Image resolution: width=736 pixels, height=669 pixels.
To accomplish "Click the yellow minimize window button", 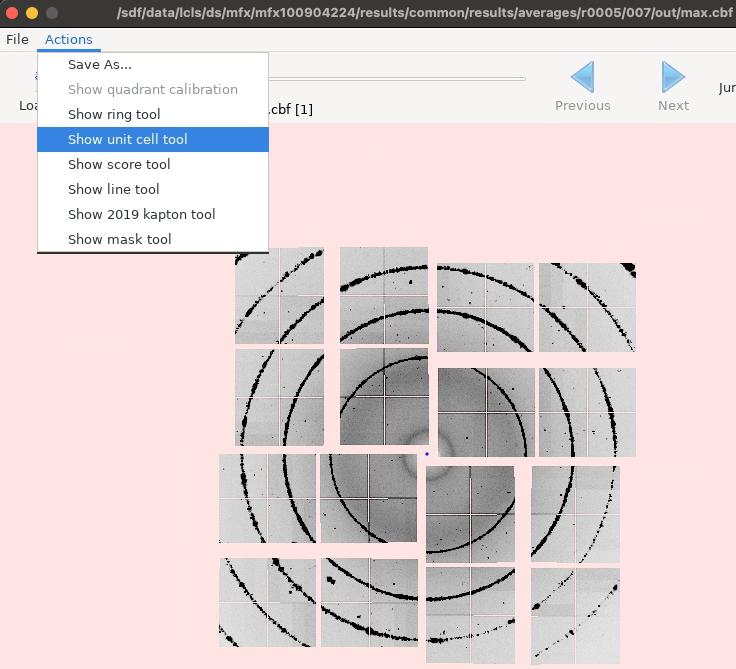I will click(x=32, y=13).
